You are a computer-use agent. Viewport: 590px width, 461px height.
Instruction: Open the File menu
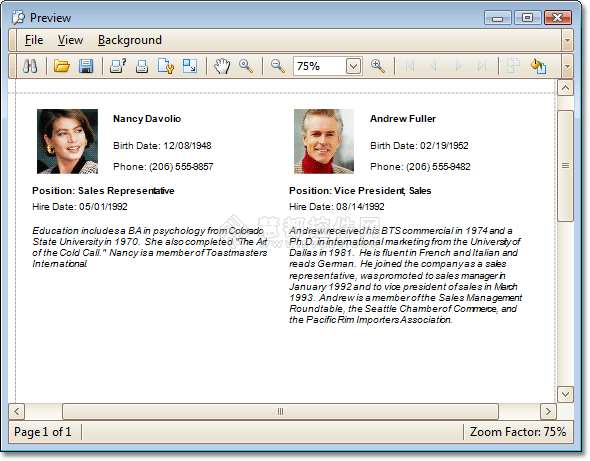[34, 40]
